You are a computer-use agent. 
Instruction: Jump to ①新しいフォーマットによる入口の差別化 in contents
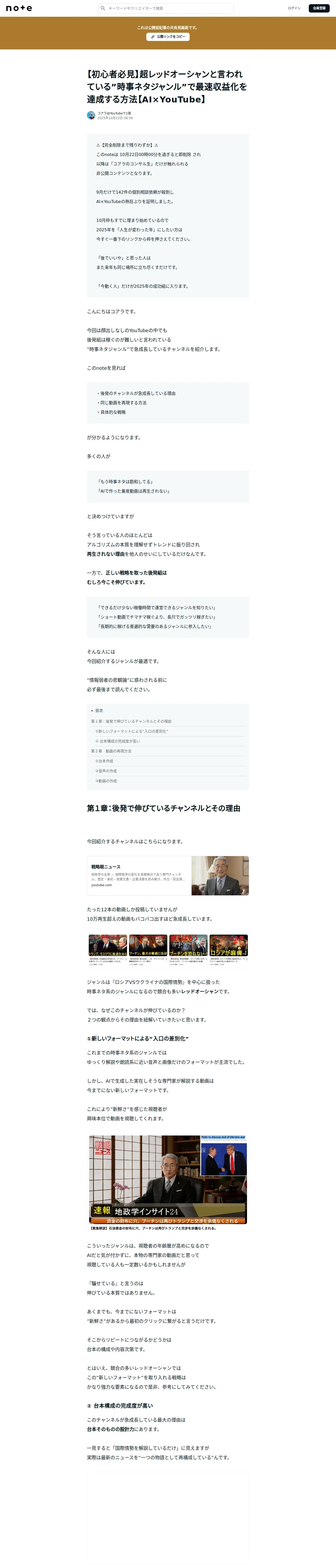132,731
